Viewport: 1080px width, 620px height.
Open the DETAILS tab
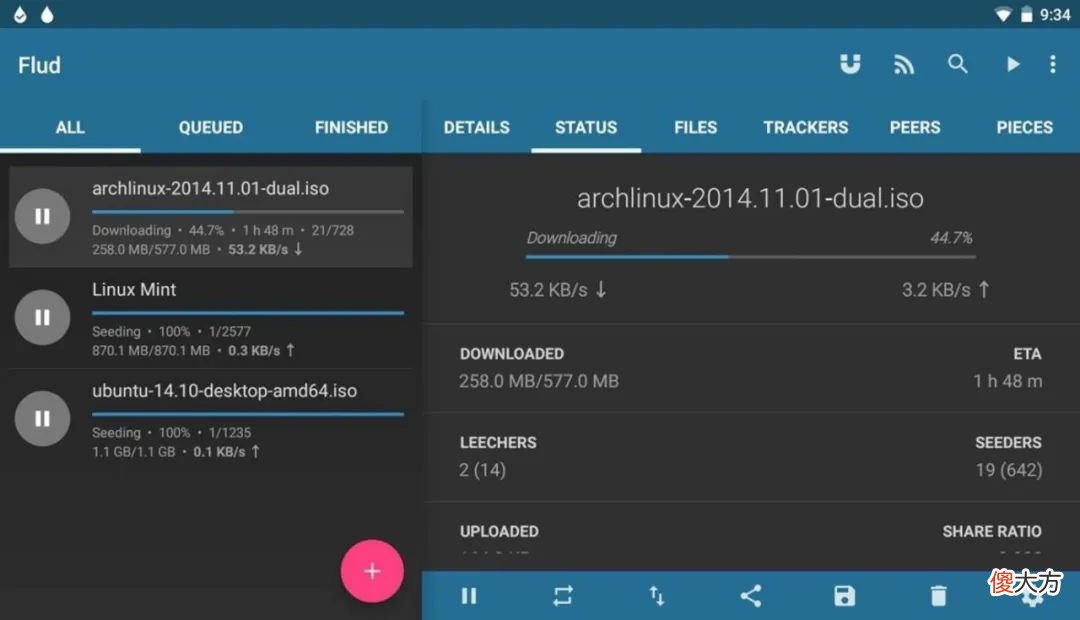477,127
